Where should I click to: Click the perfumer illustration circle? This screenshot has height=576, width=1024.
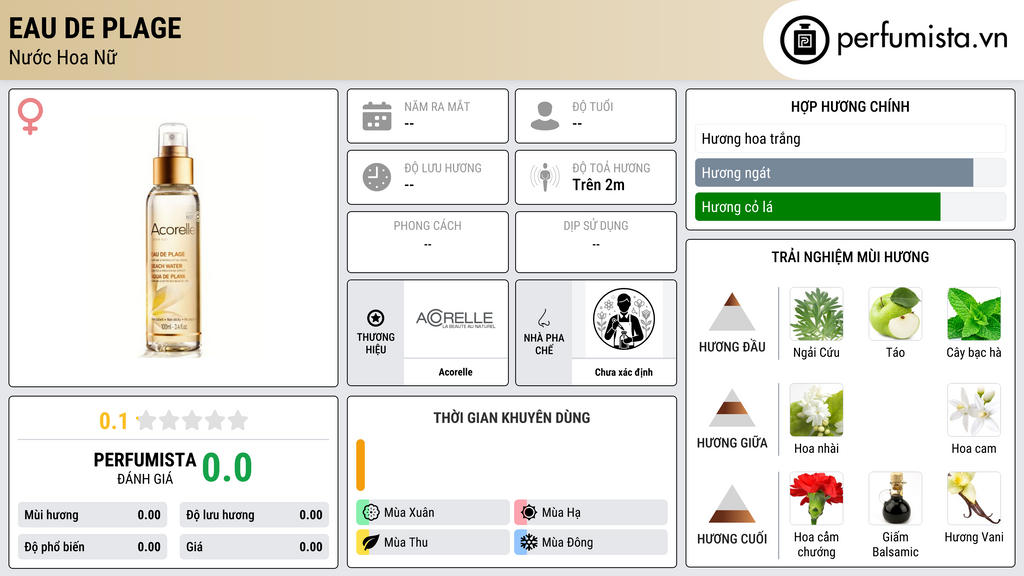624,319
